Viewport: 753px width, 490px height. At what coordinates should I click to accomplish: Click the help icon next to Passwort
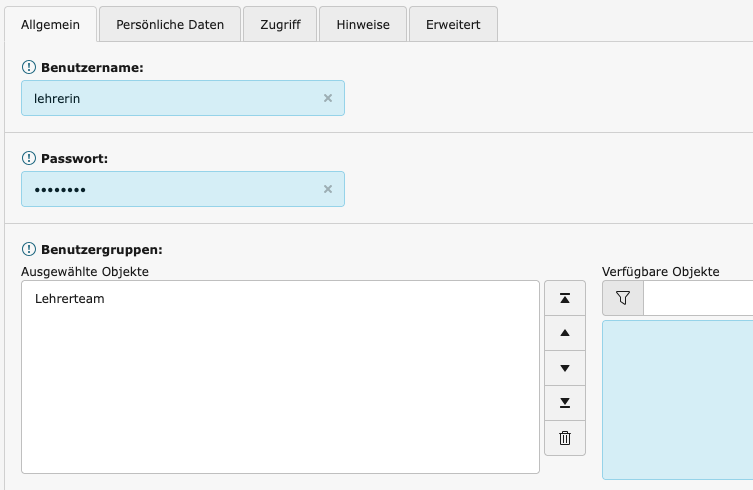click(x=29, y=158)
